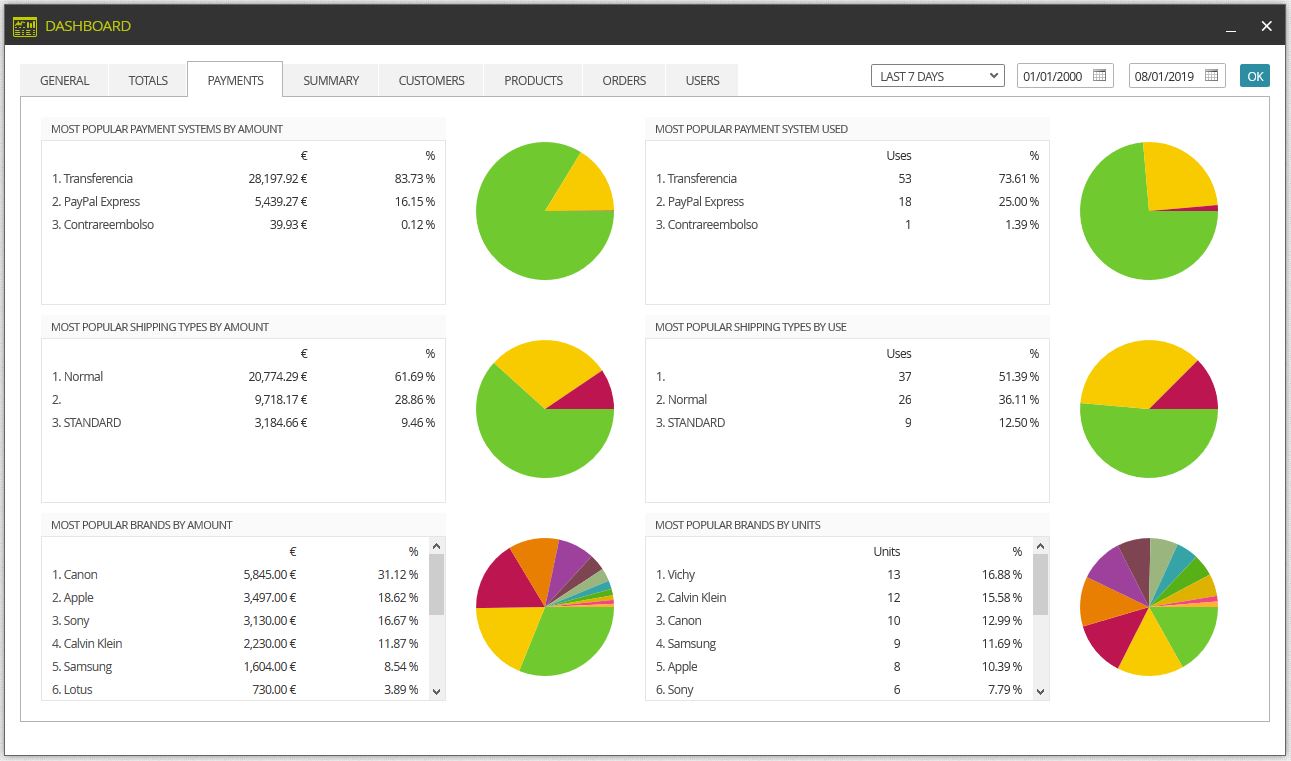
Task: Click the scrollbar thumb in Brands by Amount
Action: pyautogui.click(x=436, y=585)
